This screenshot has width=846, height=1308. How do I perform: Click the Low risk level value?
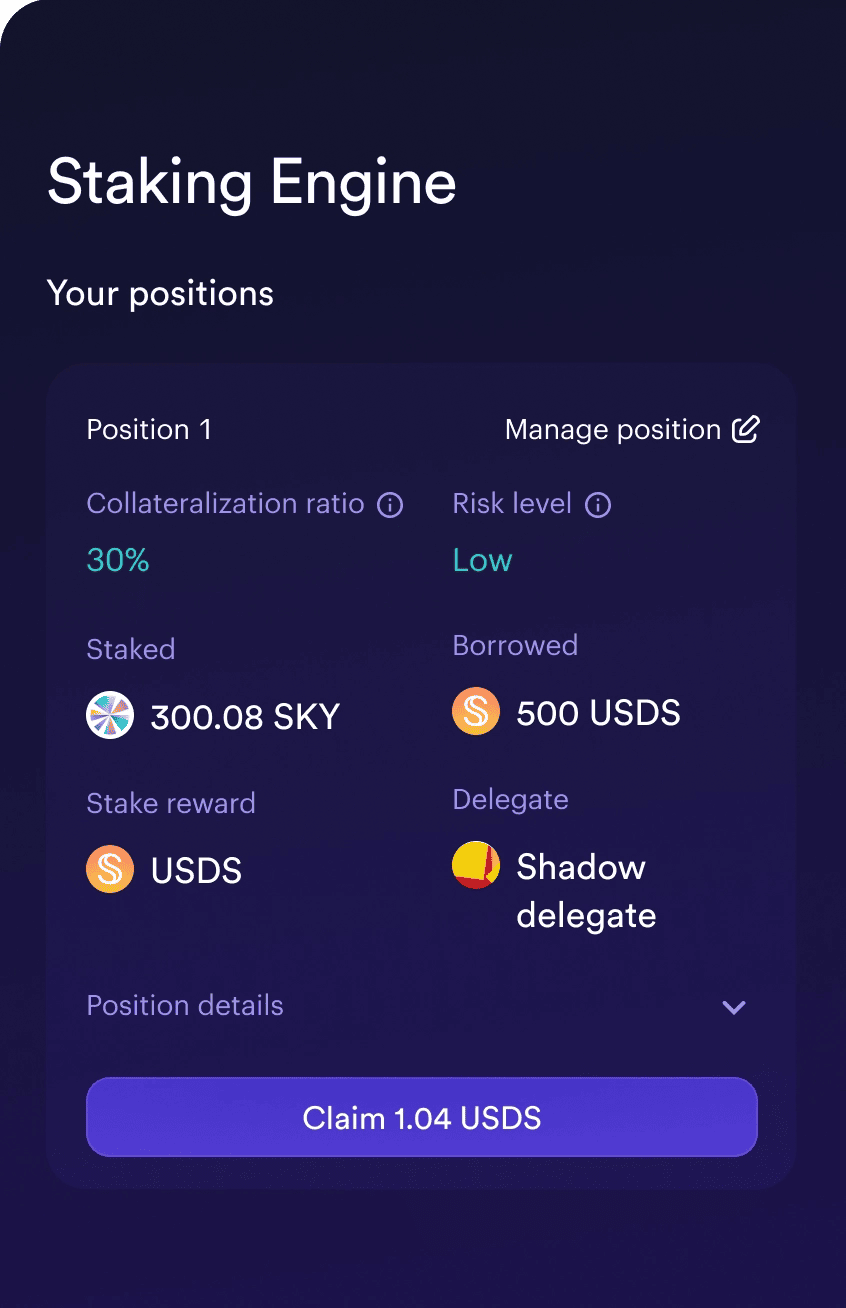pos(482,560)
